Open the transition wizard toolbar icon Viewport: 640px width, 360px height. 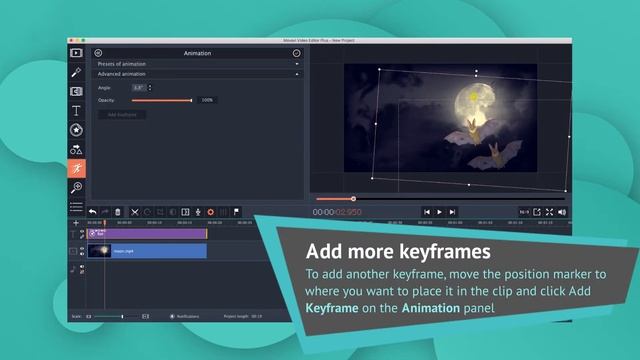(x=185, y=212)
